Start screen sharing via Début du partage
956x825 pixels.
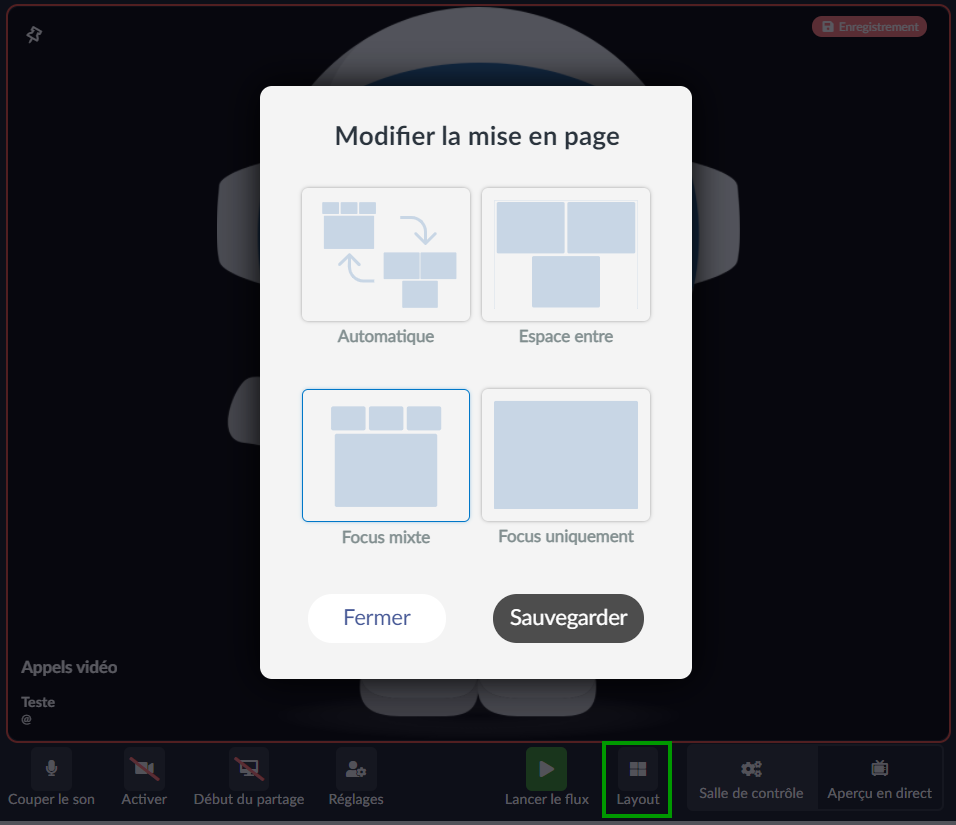pos(249,768)
